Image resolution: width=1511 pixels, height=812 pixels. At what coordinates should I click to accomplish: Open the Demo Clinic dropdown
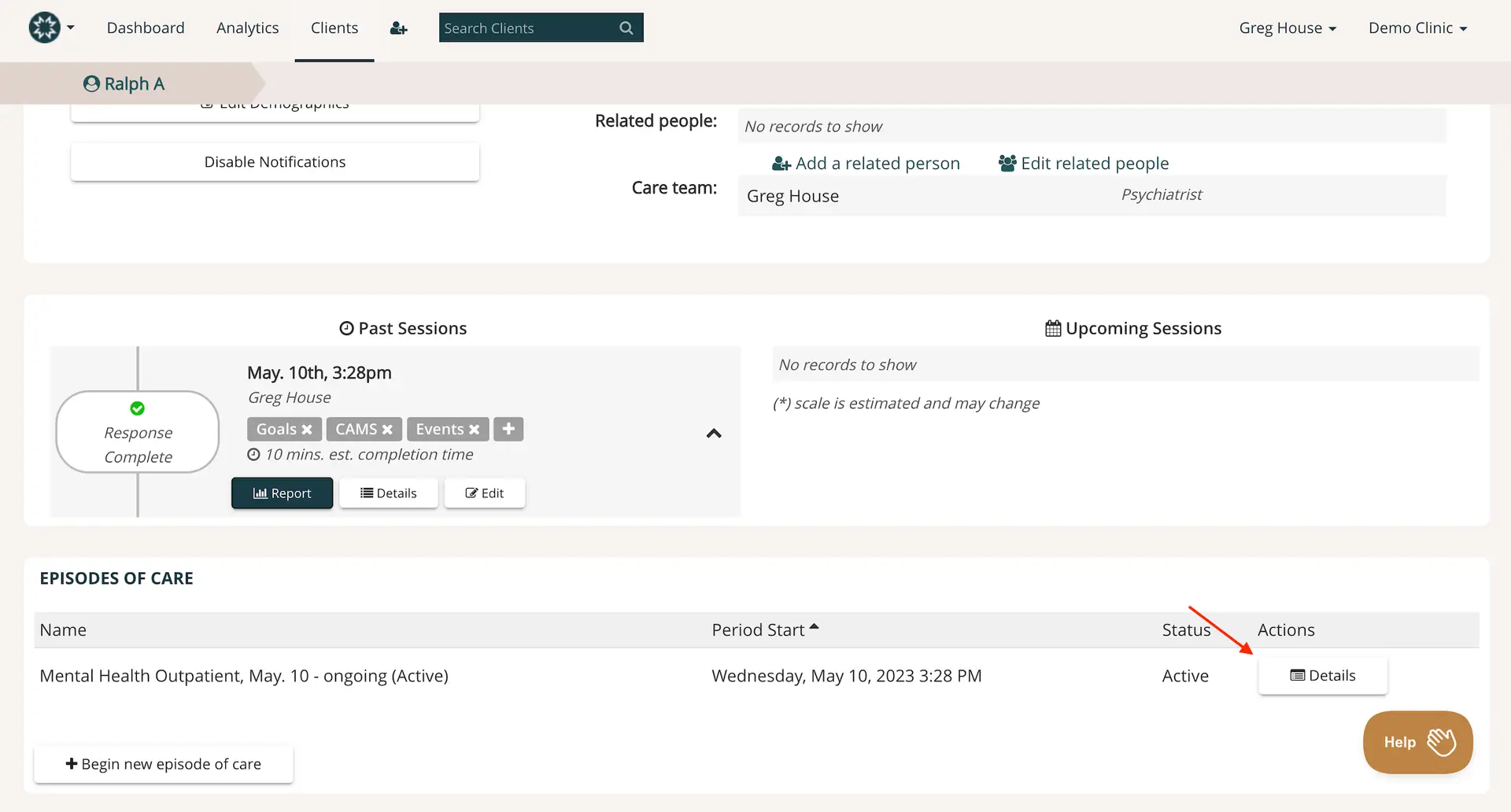[x=1417, y=28]
